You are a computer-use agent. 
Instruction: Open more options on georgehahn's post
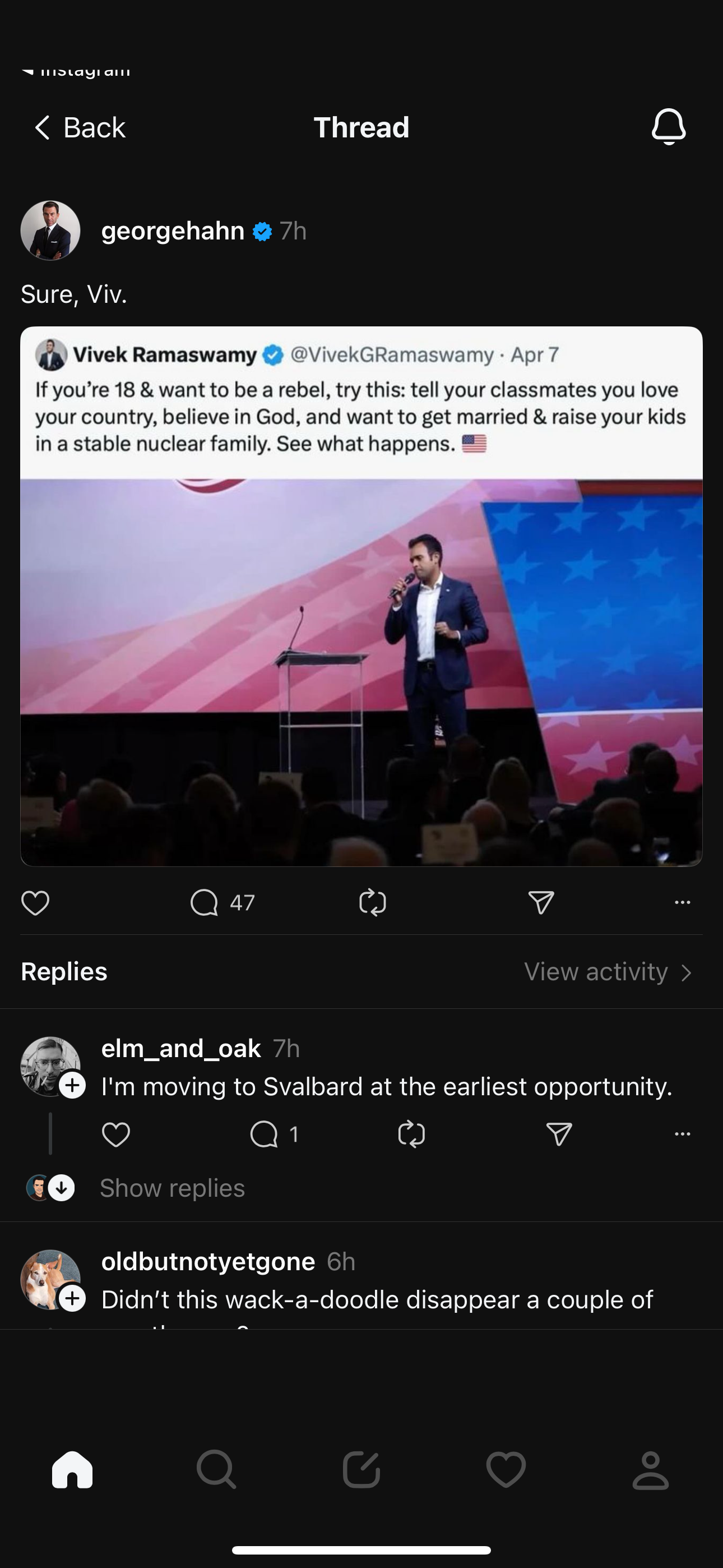click(x=682, y=902)
